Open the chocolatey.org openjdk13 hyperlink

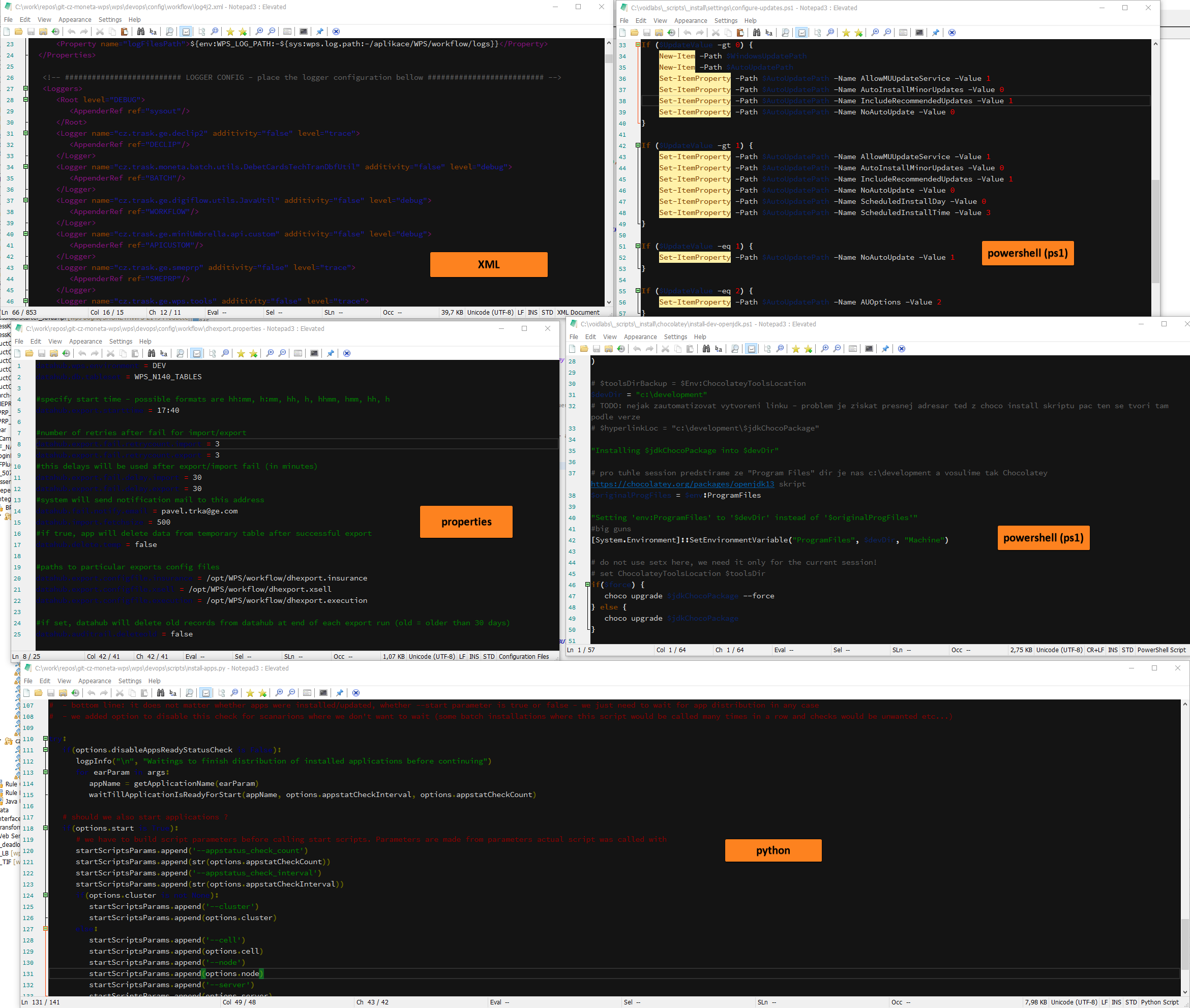(x=682, y=484)
